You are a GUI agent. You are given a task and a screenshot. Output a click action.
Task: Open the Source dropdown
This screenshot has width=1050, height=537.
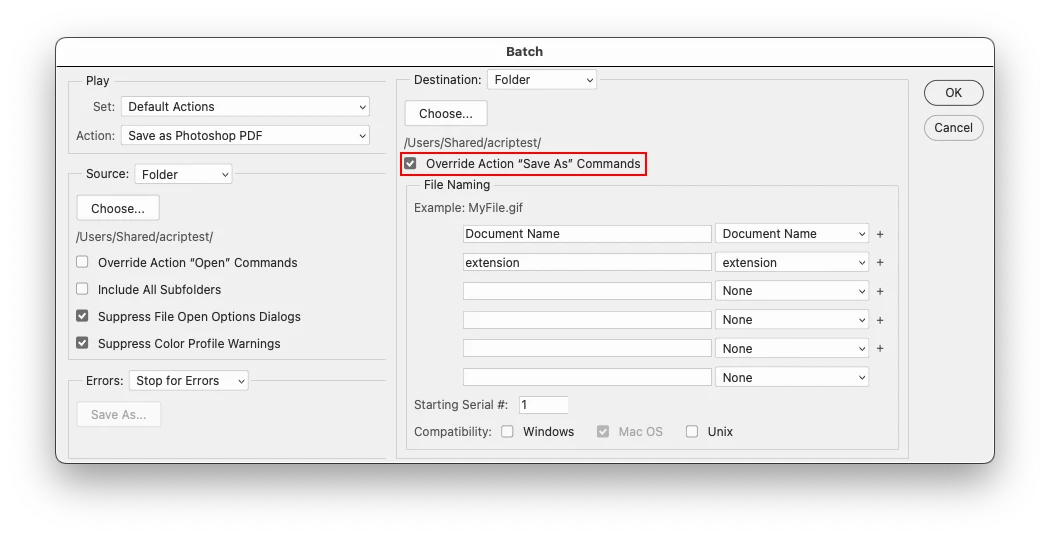point(183,174)
